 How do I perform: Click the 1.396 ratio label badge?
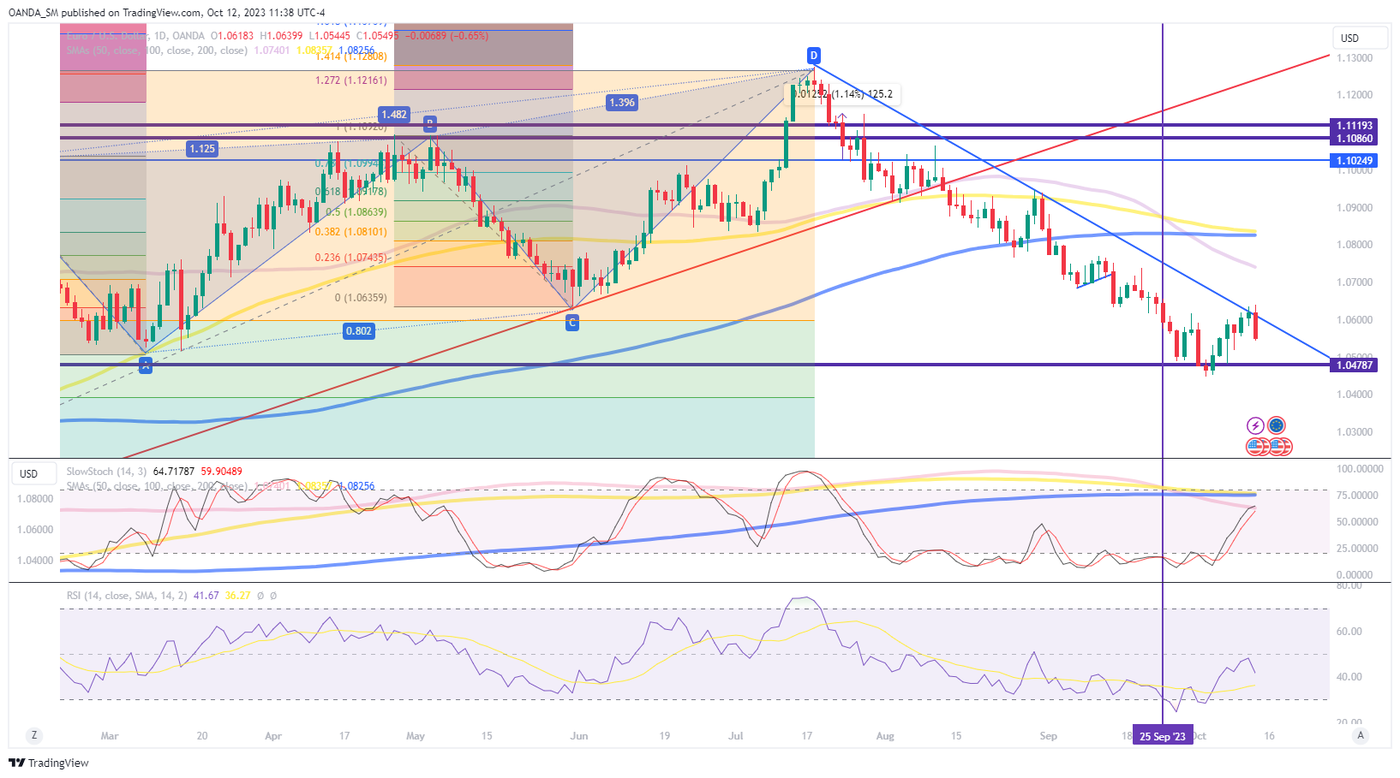(622, 102)
